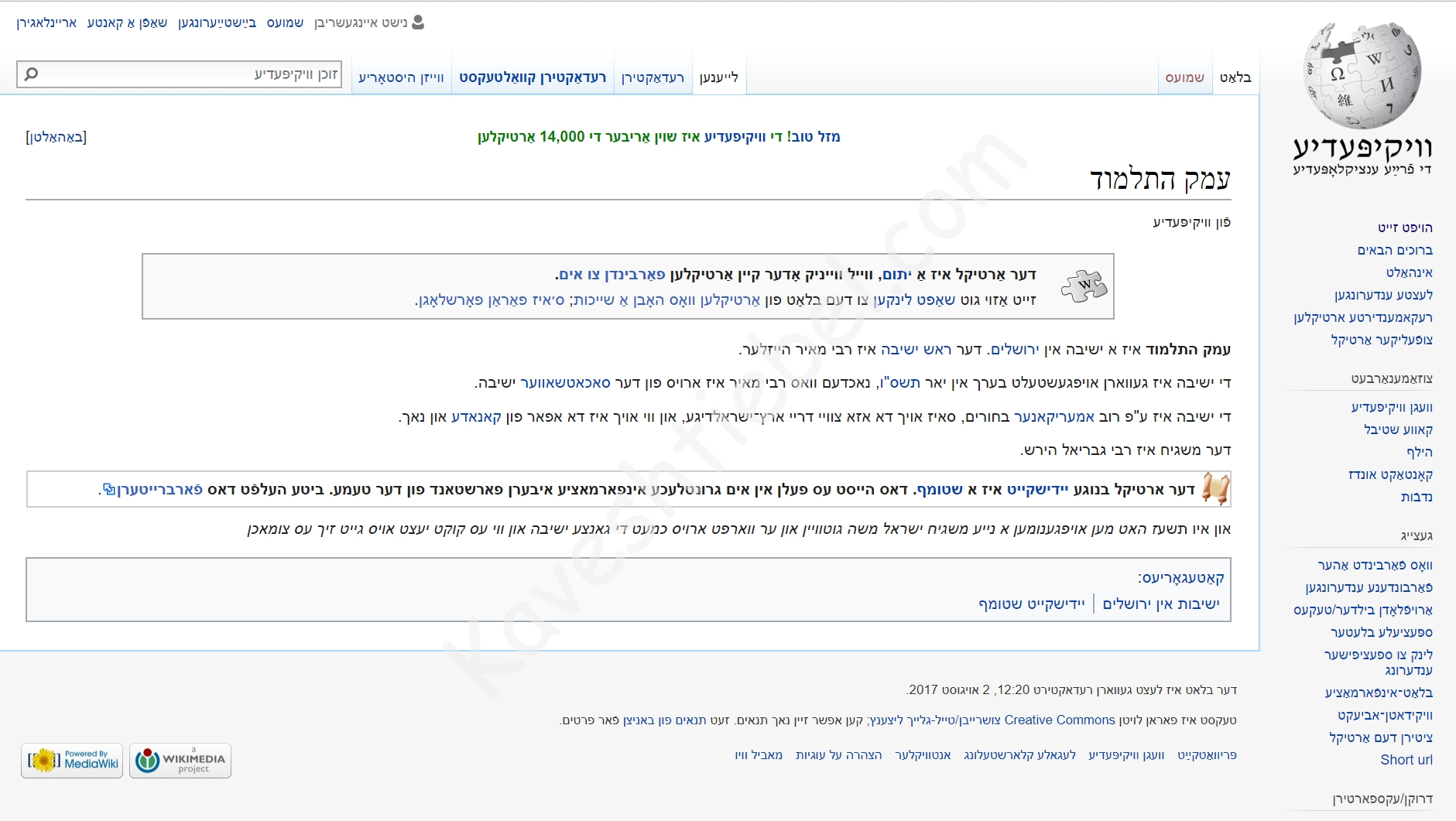Click the Short url sidebar link
This screenshot has height=821, width=1456.
click(x=1406, y=760)
